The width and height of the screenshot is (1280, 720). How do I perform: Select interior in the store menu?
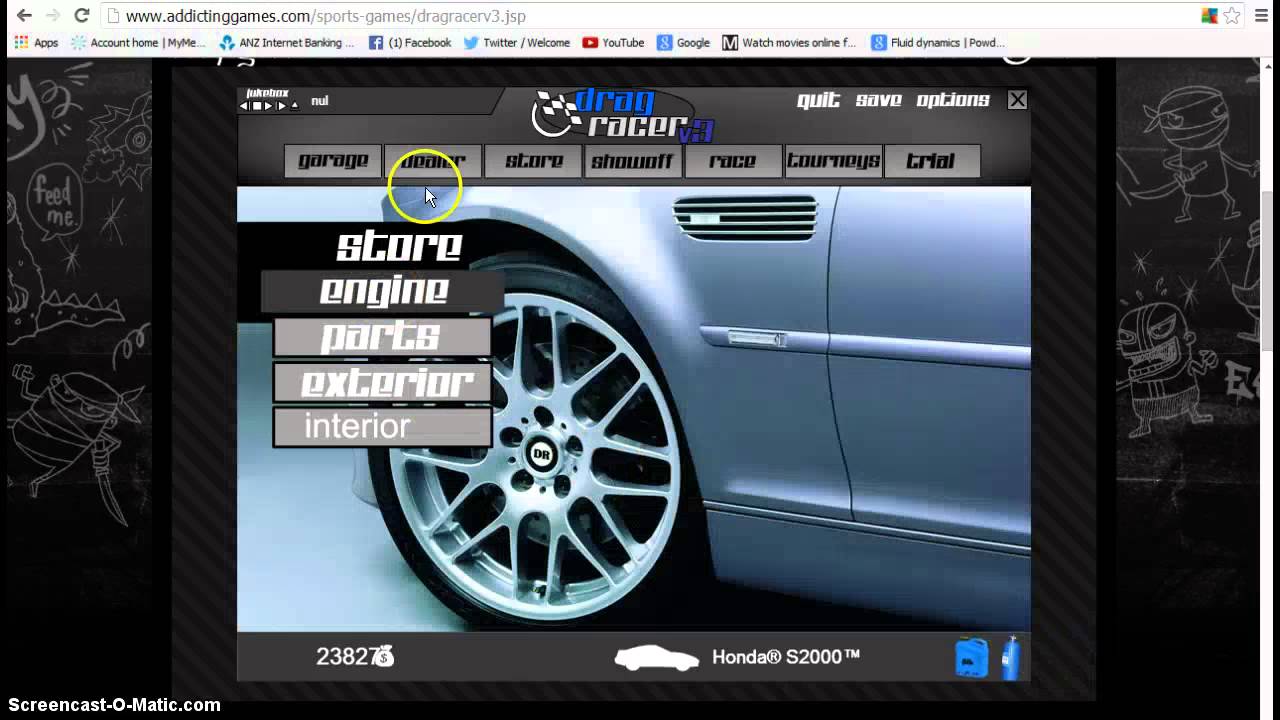pos(382,427)
